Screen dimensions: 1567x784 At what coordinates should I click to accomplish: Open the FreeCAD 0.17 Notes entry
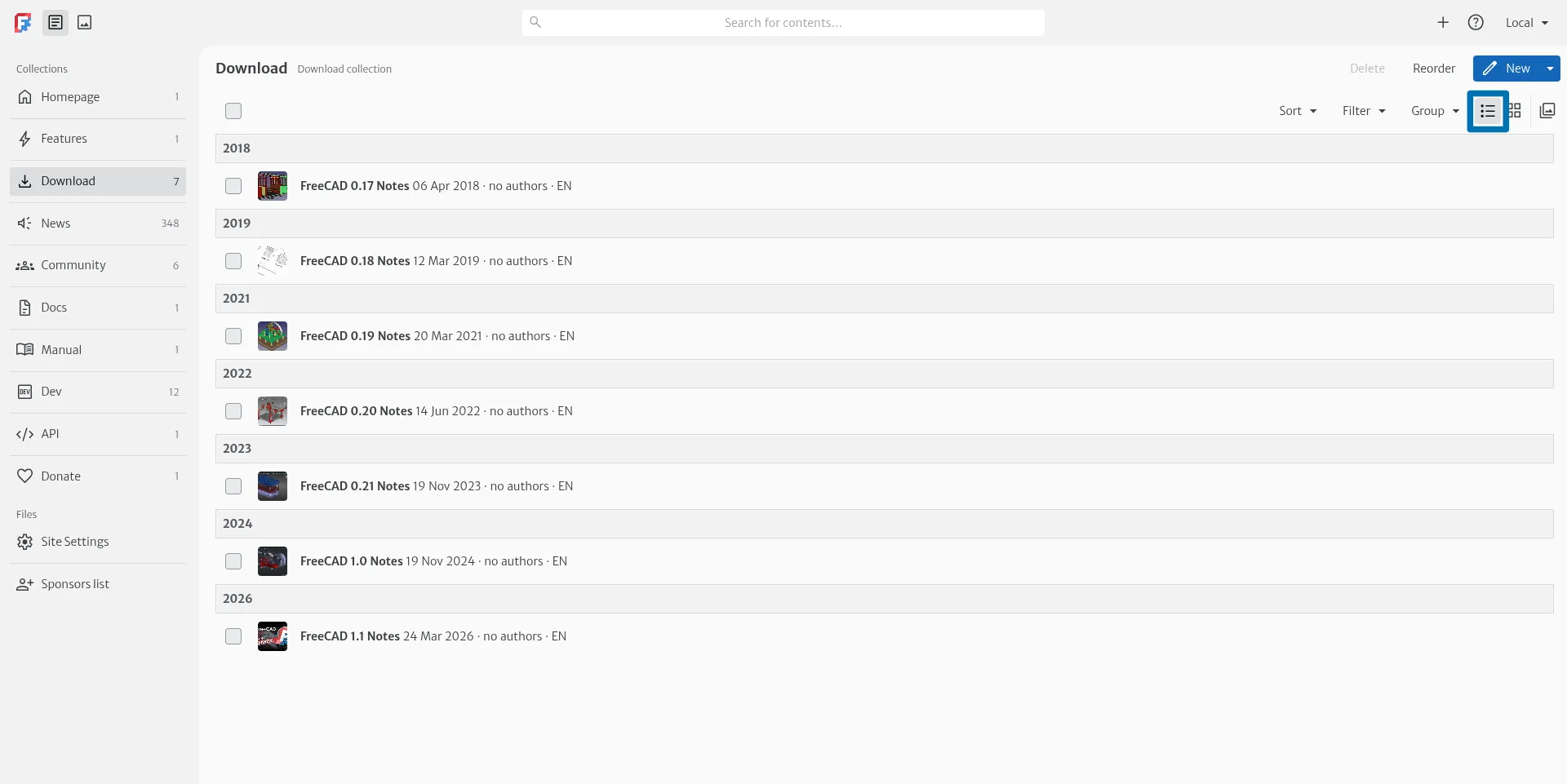click(x=885, y=186)
